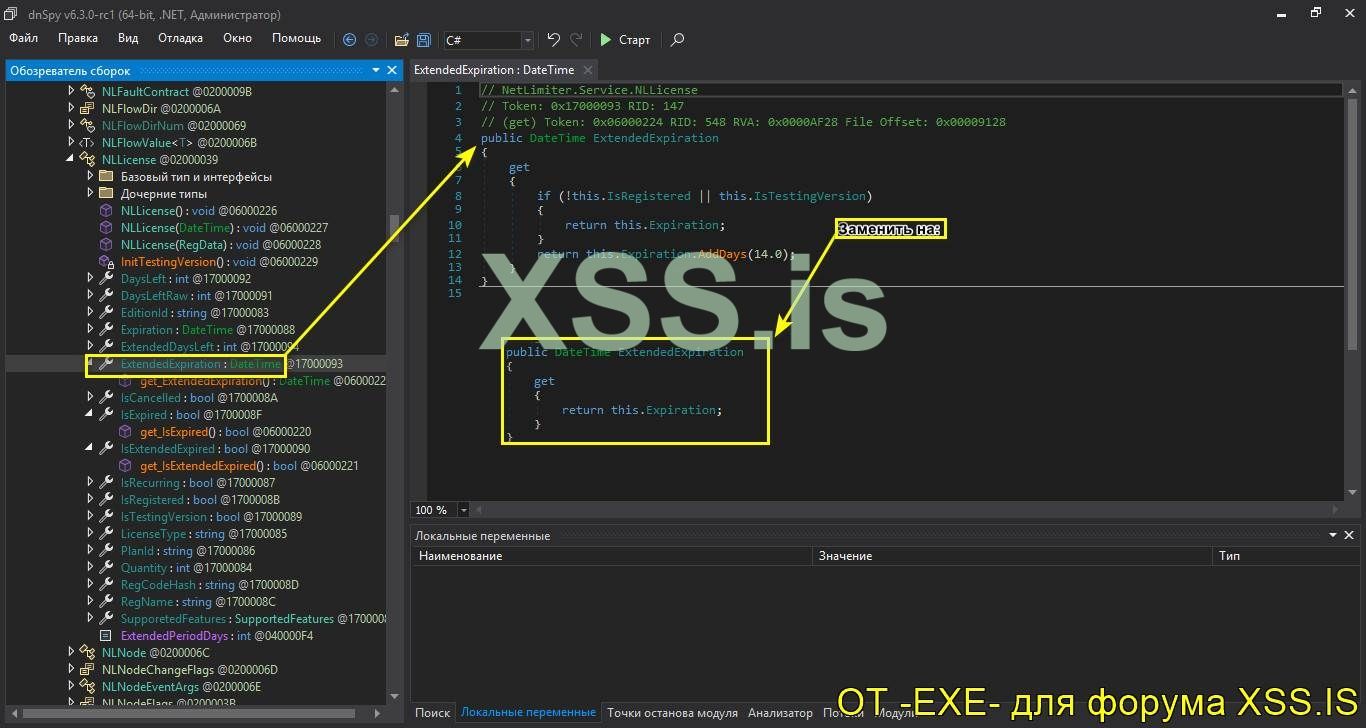The height and width of the screenshot is (728, 1366).
Task: Click the Search magnifier icon in toolbar
Action: pyautogui.click(x=677, y=40)
